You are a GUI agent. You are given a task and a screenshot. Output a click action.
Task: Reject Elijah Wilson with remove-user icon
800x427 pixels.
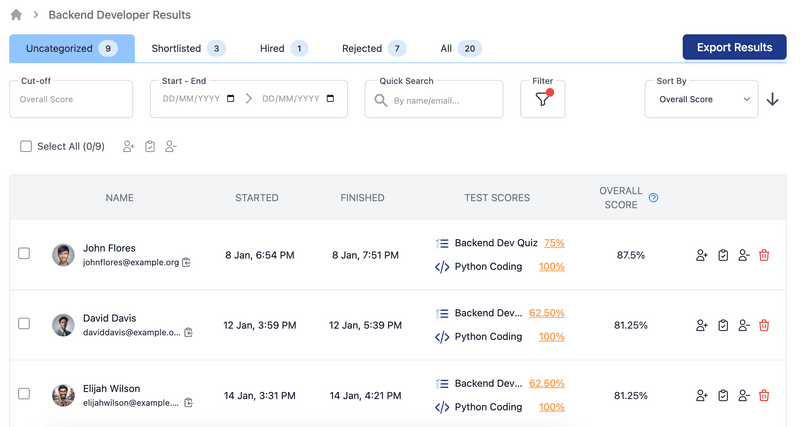[743, 395]
